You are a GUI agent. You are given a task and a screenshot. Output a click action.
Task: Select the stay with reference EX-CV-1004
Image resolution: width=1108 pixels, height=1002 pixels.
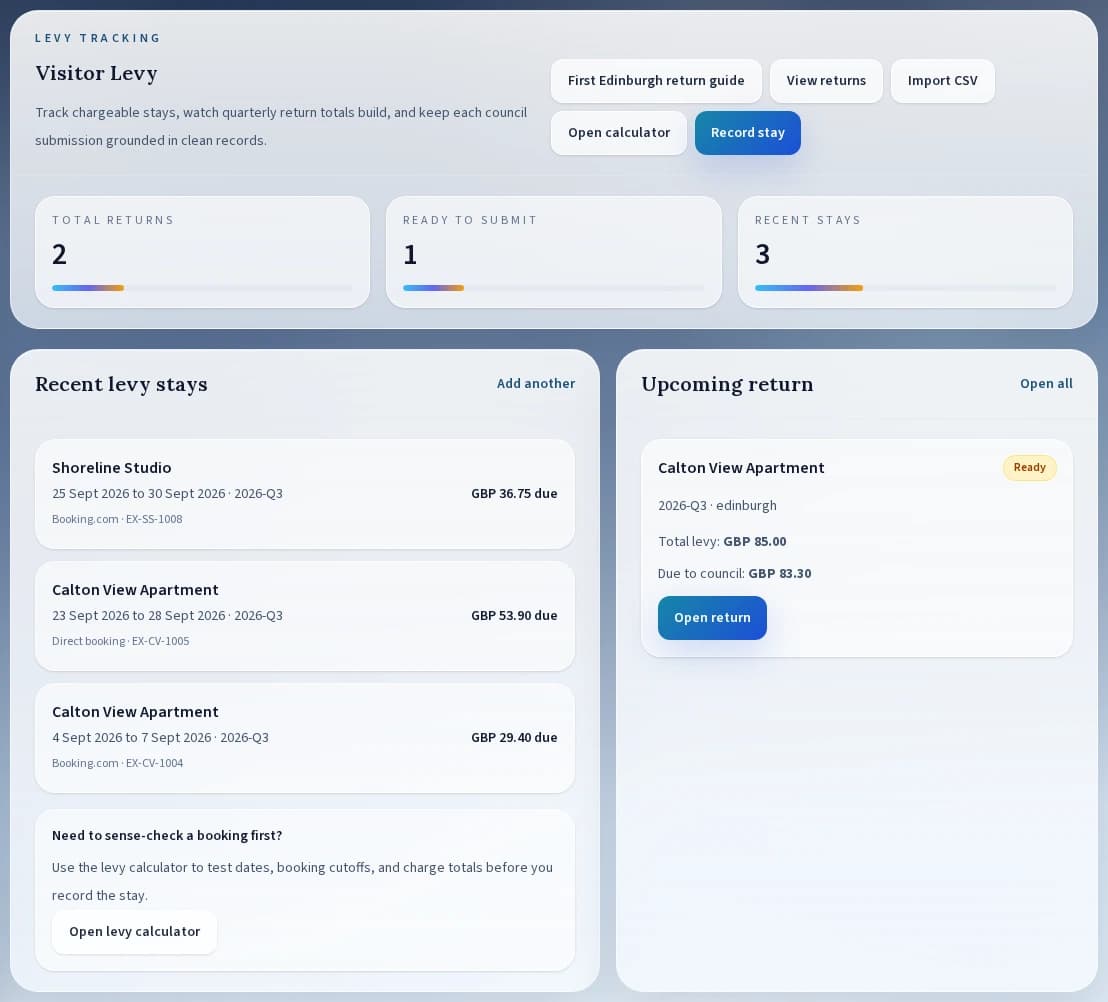[x=305, y=738]
